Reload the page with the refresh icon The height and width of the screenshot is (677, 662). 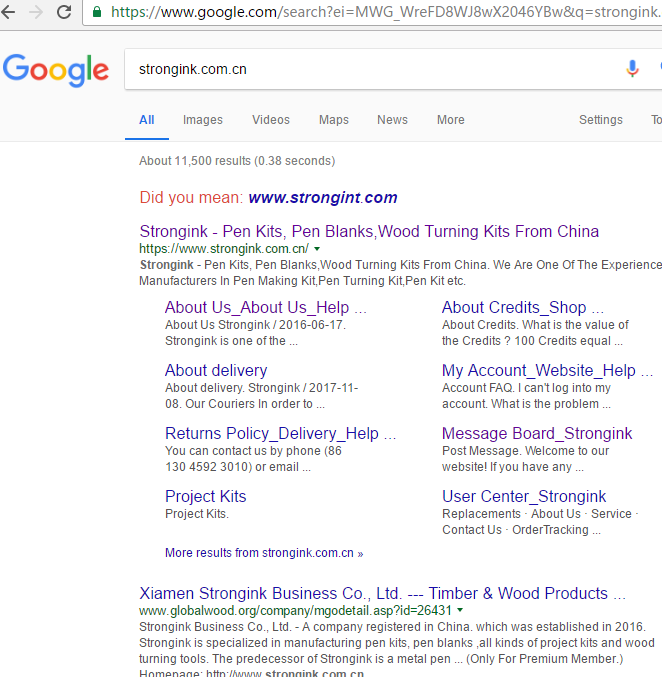pyautogui.click(x=64, y=12)
